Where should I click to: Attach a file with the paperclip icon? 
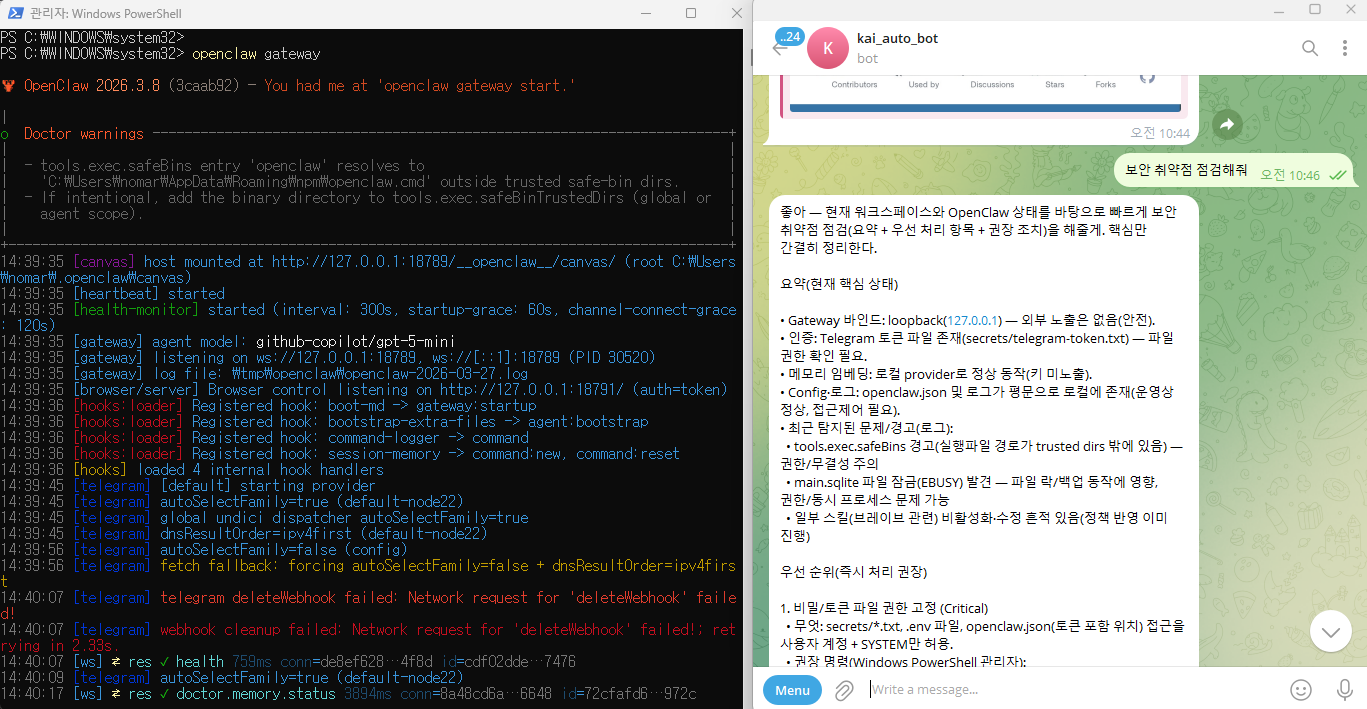pyautogui.click(x=844, y=690)
